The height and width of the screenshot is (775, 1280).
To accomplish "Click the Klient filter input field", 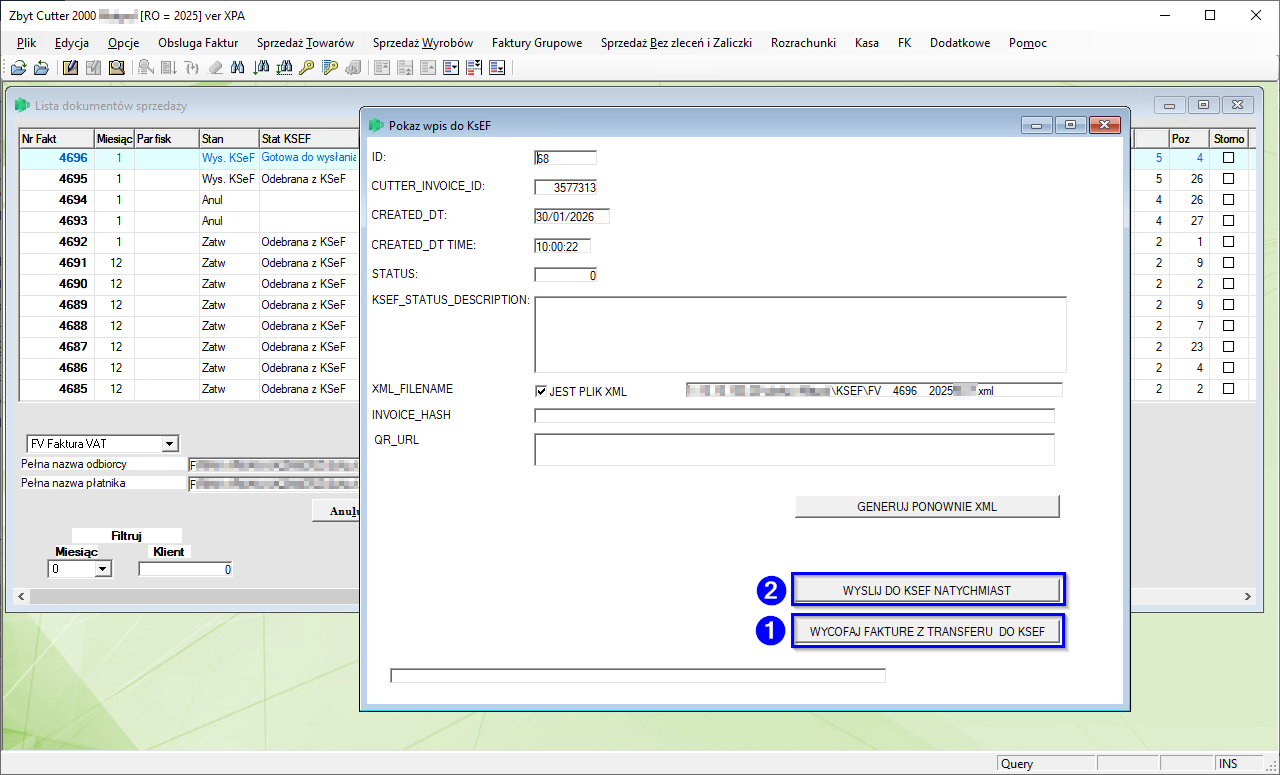I will point(186,569).
